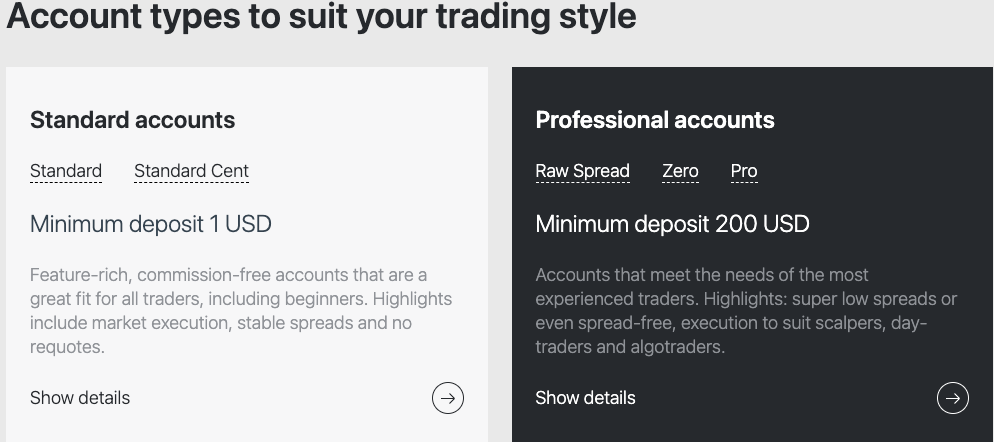This screenshot has width=994, height=442.
Task: Click the word requotes in Standard description
Action: coord(65,348)
